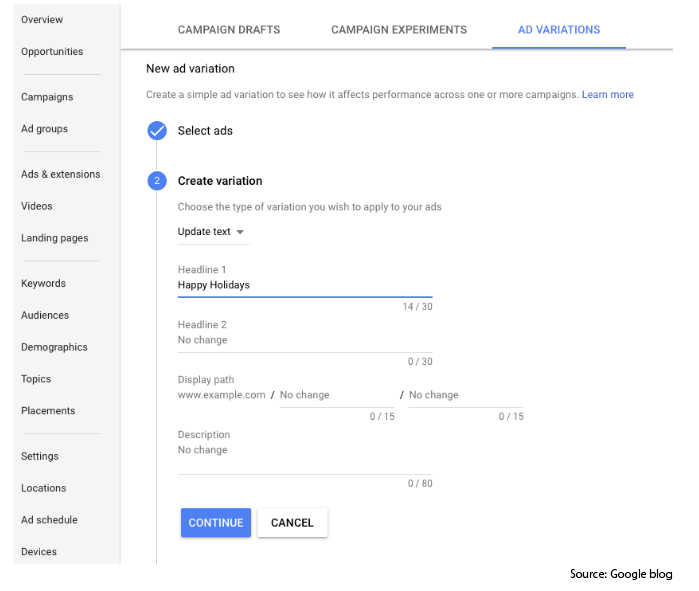Go to Ads & extensions in sidebar
This screenshot has height=591, width=699.
61,174
